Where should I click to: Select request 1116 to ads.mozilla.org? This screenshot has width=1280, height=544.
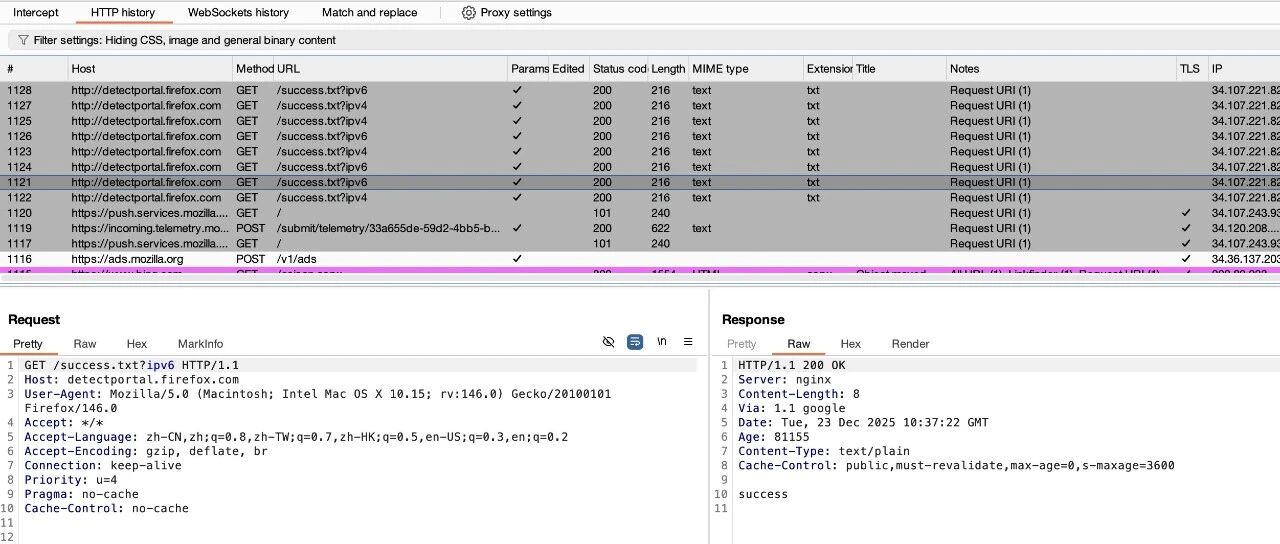(x=640, y=259)
